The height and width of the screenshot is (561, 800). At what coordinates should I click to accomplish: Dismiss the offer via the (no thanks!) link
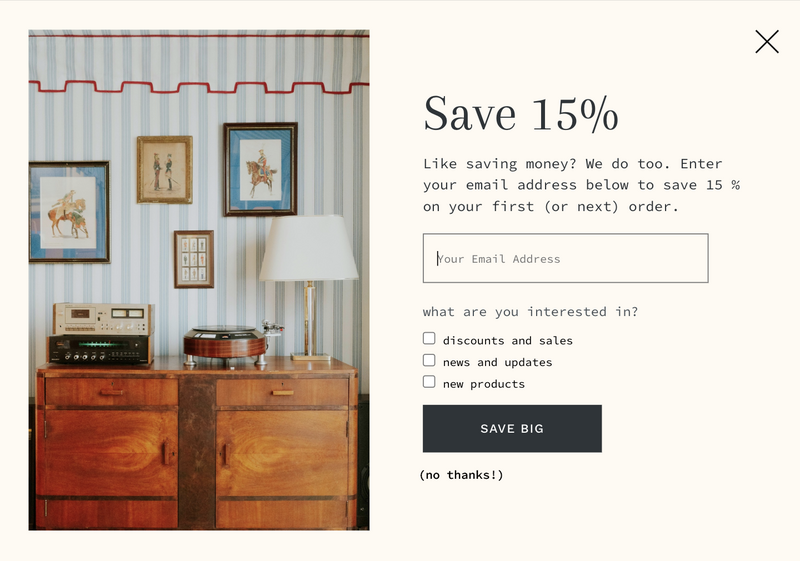tap(461, 475)
